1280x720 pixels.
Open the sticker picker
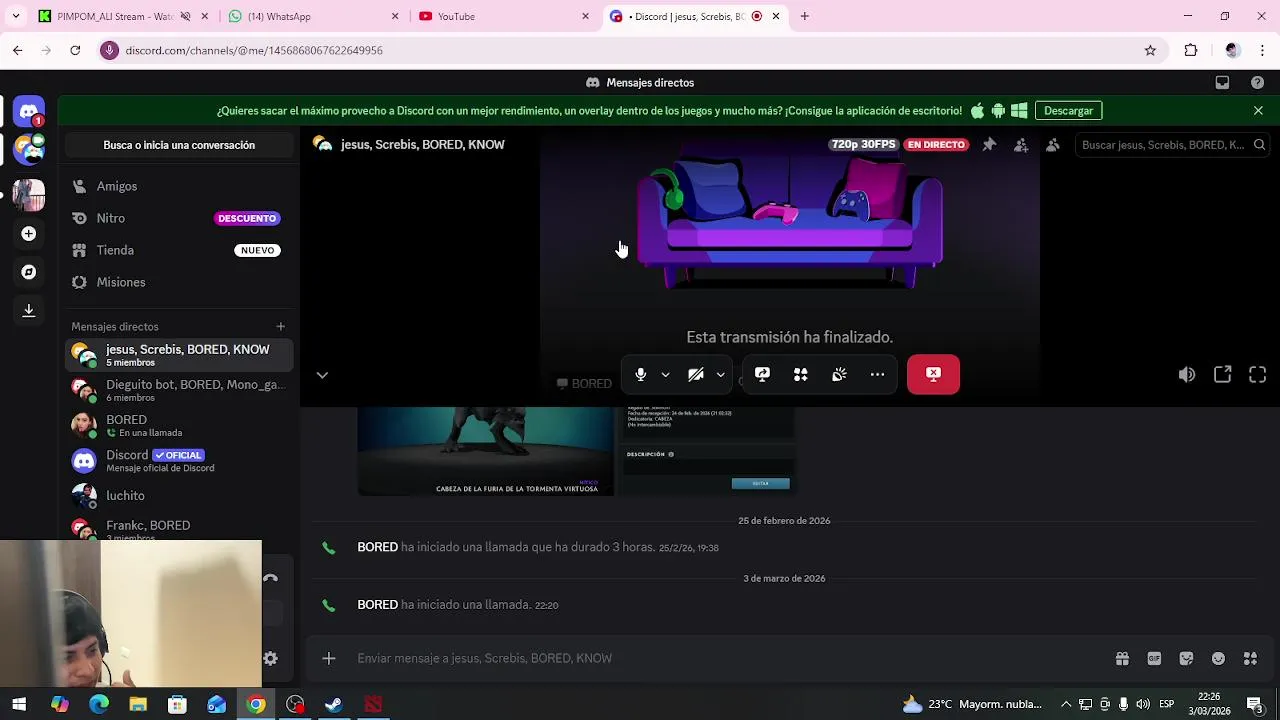[1186, 658]
